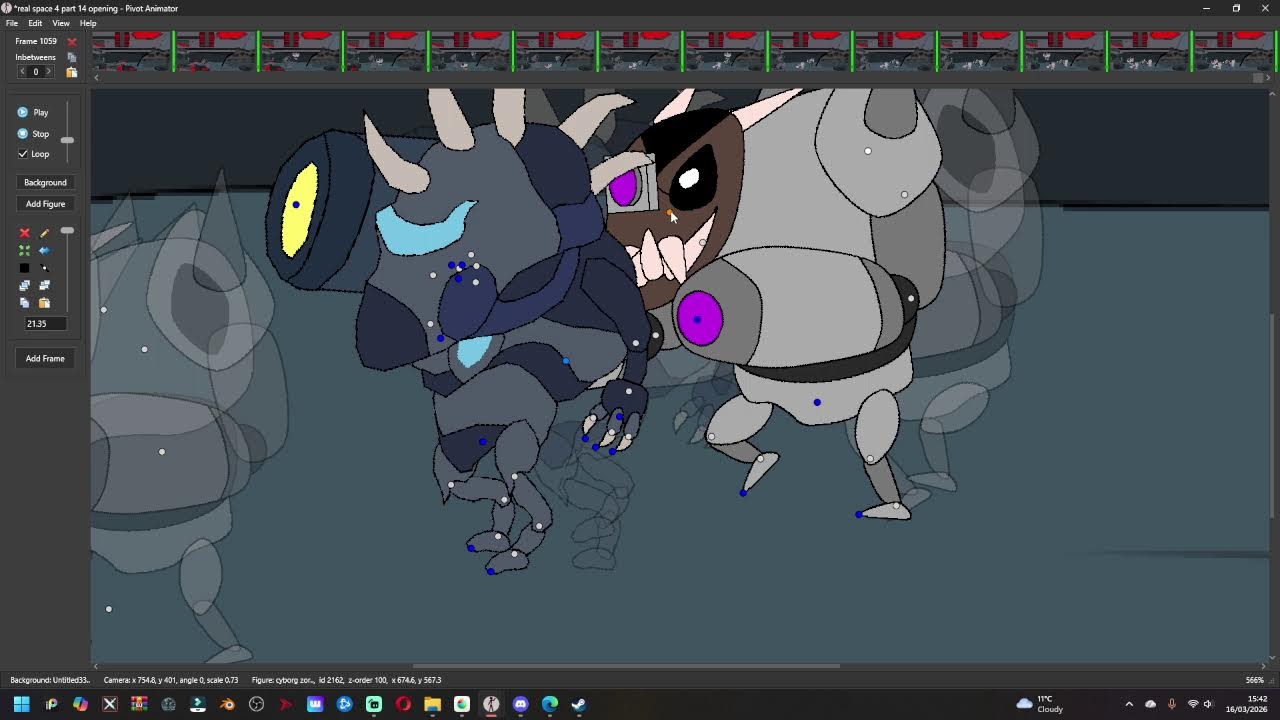Open Copilot from taskbar
1280x720 pixels.
click(x=80, y=704)
